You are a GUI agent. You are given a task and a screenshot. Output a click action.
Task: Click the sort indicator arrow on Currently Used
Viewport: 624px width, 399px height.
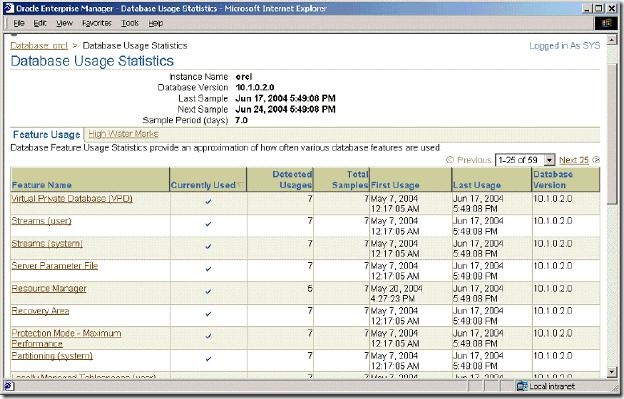coord(240,185)
